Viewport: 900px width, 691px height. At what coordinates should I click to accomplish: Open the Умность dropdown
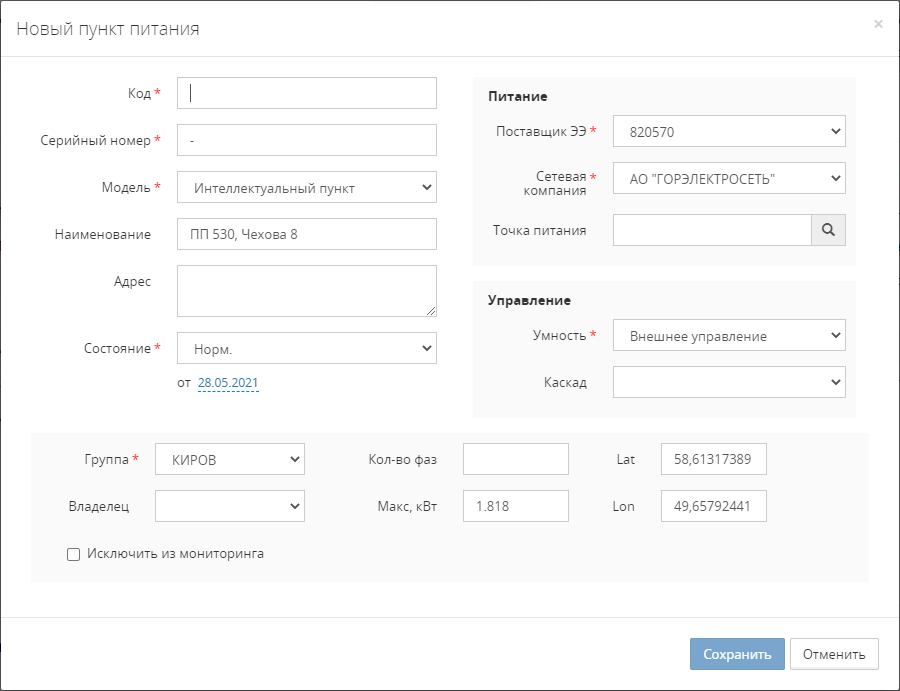point(728,336)
